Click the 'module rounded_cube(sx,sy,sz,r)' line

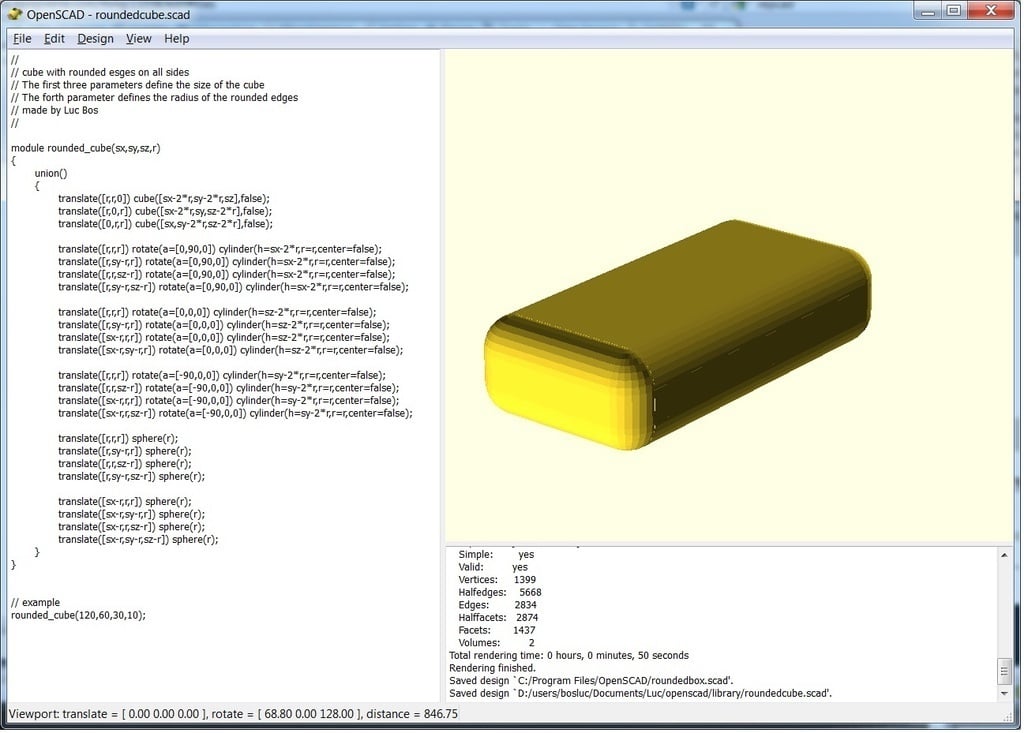(x=86, y=148)
